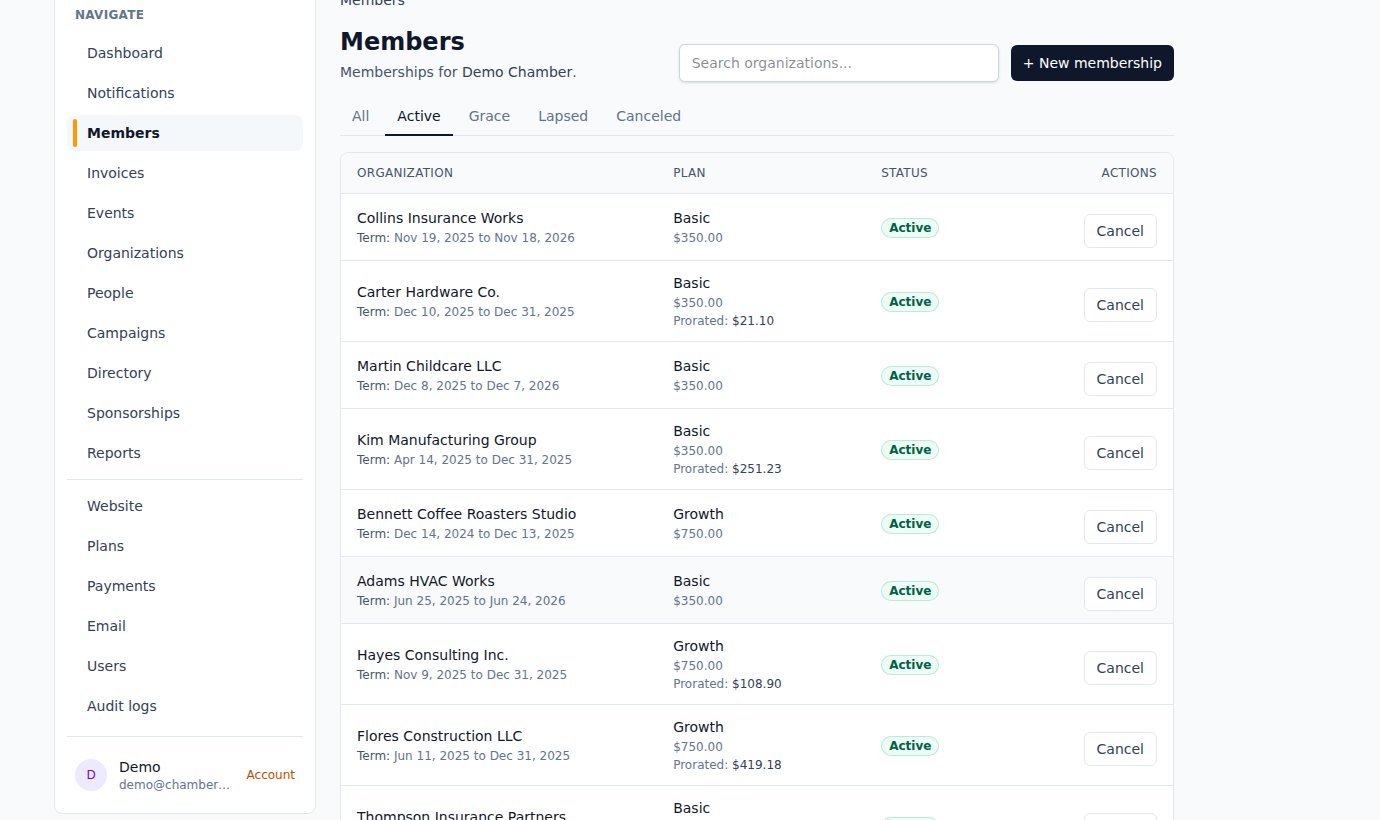Go to the People page
This screenshot has width=1380, height=820.
110,292
